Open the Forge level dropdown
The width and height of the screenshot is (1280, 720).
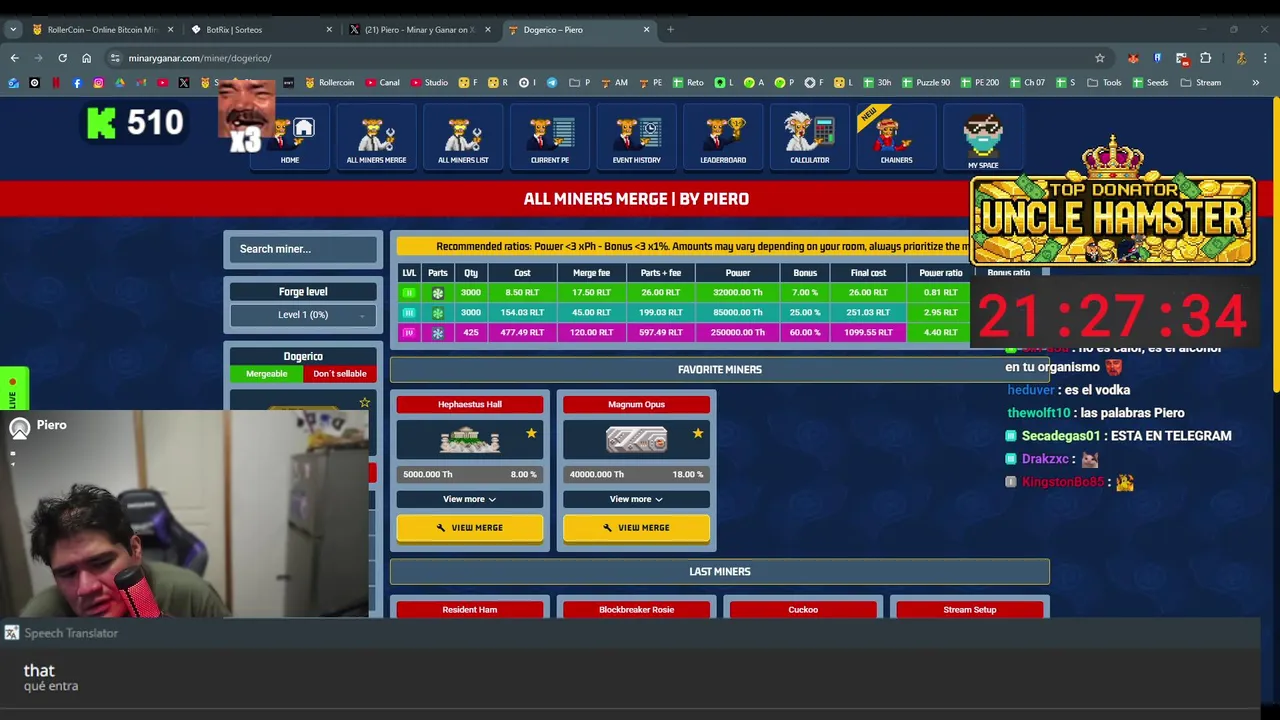click(303, 315)
